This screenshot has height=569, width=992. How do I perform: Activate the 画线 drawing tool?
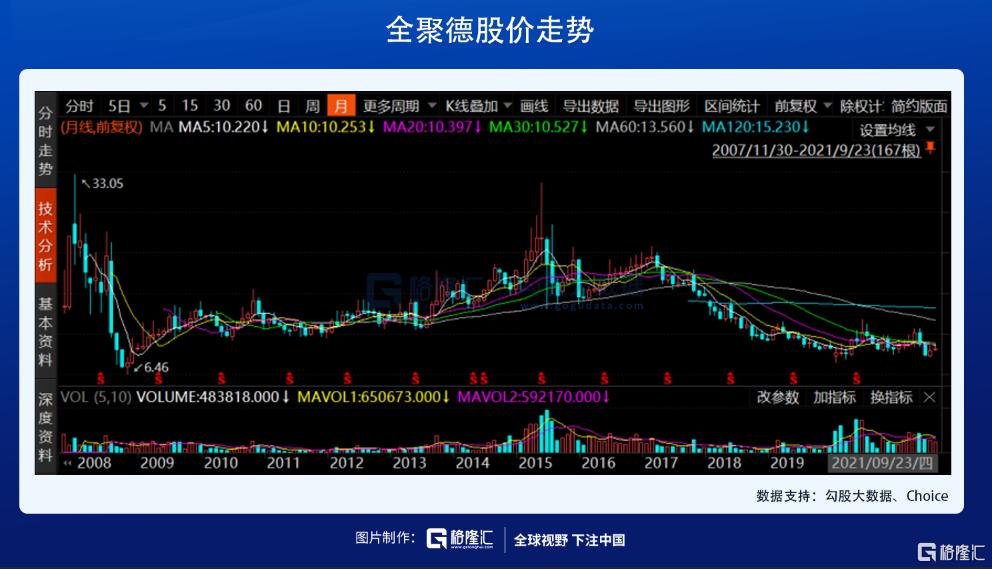point(534,106)
